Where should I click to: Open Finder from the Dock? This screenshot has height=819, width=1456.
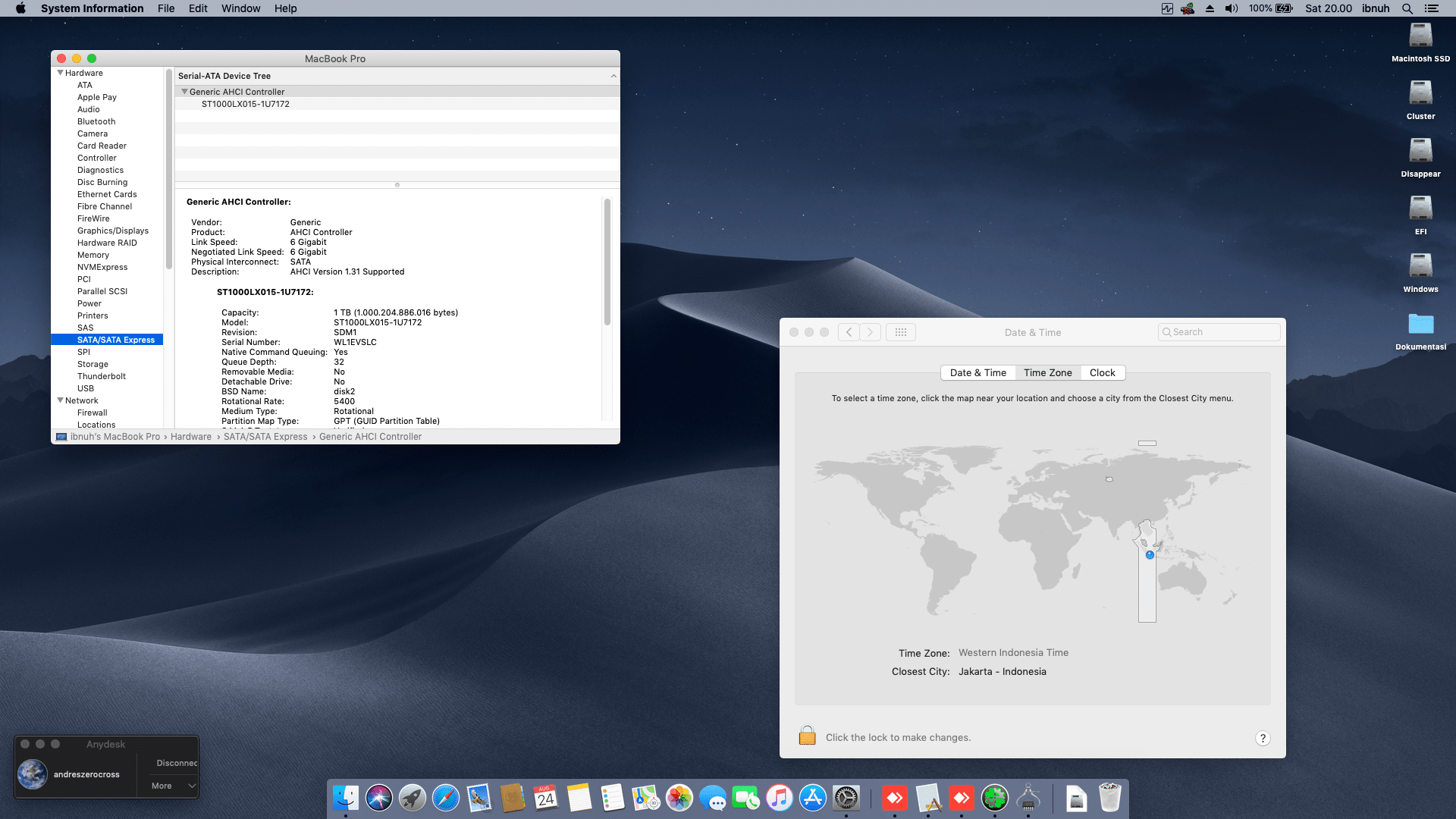[346, 798]
